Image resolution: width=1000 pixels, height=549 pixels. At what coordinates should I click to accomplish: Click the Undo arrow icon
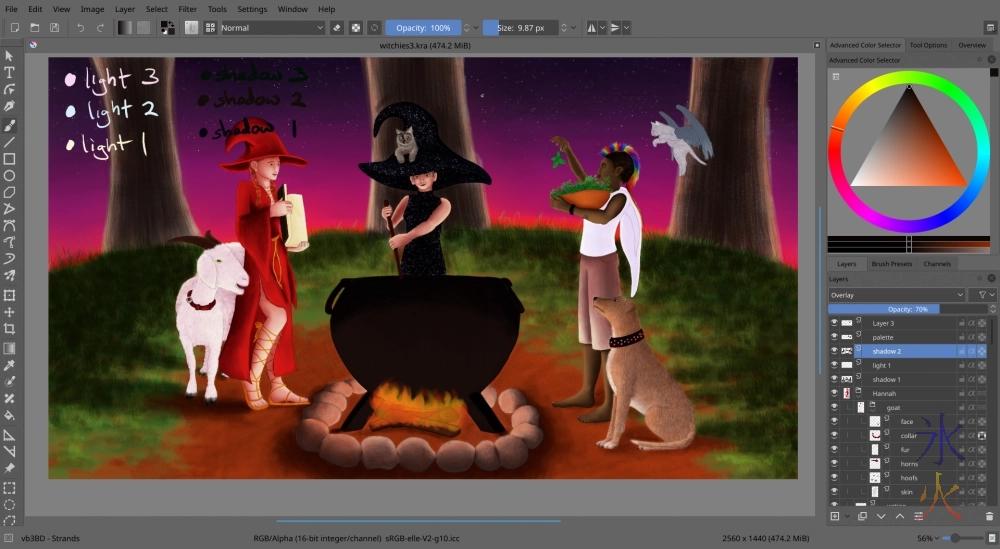coord(80,28)
